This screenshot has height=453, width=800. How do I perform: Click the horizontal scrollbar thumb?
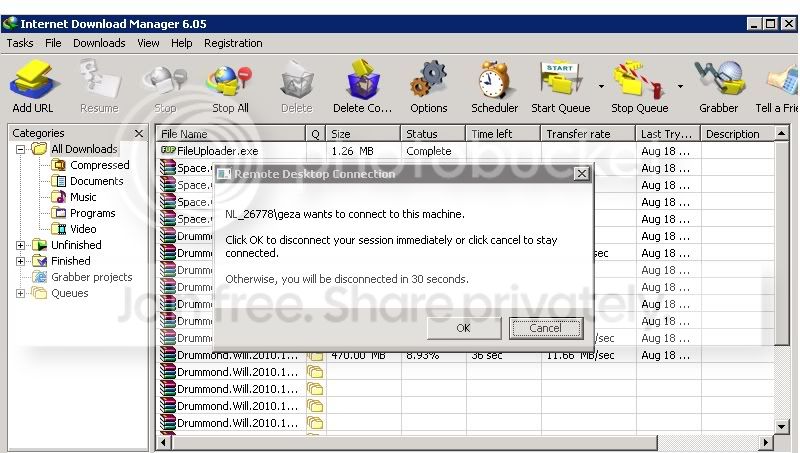pyautogui.click(x=414, y=442)
